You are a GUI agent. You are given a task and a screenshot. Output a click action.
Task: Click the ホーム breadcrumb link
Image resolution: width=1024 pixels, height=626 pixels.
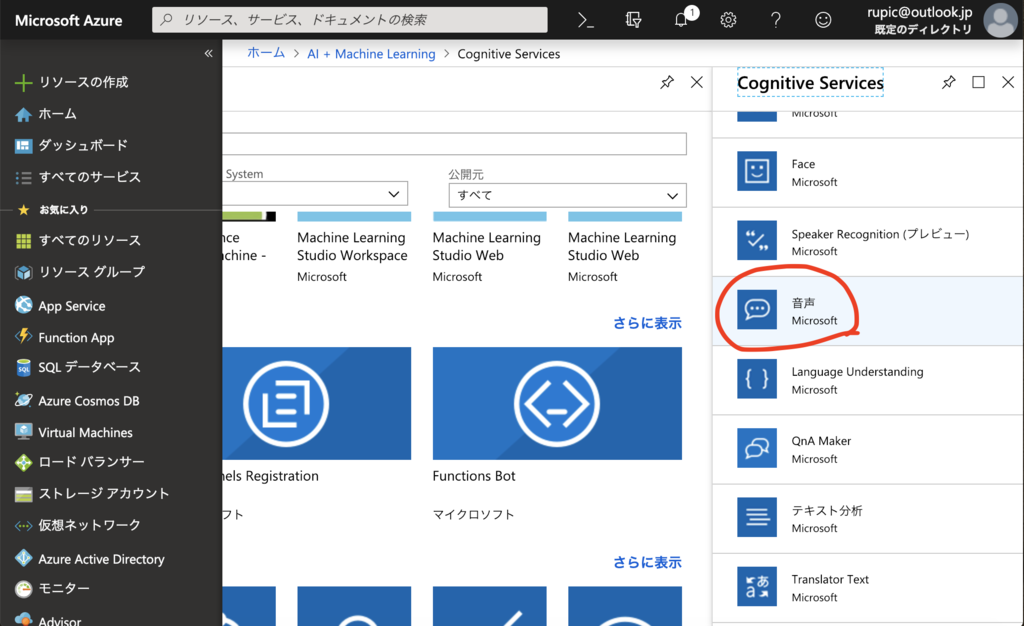(x=266, y=53)
